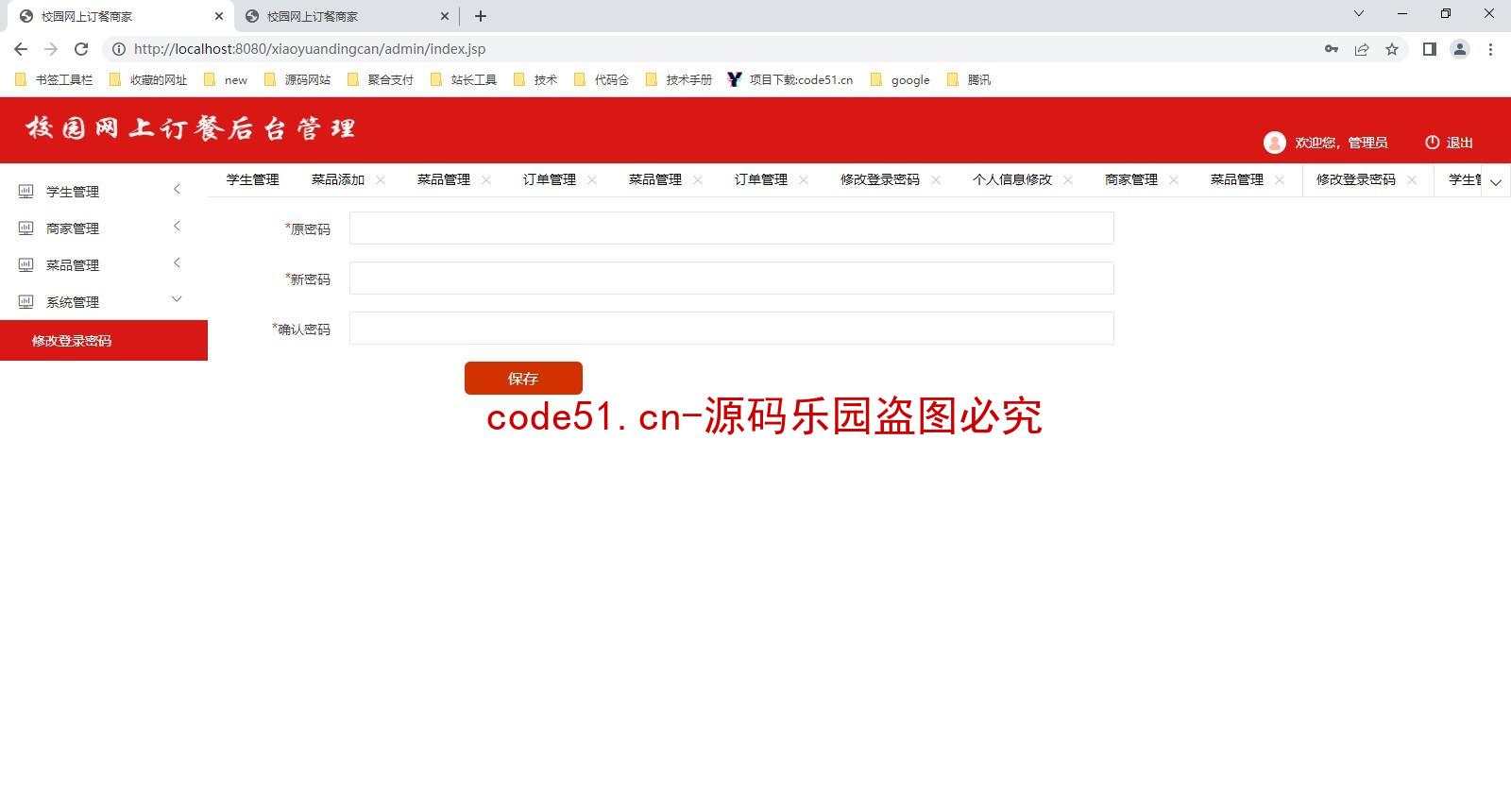Click the 欢迎您, 管理员 text
1511x812 pixels.
click(1341, 143)
